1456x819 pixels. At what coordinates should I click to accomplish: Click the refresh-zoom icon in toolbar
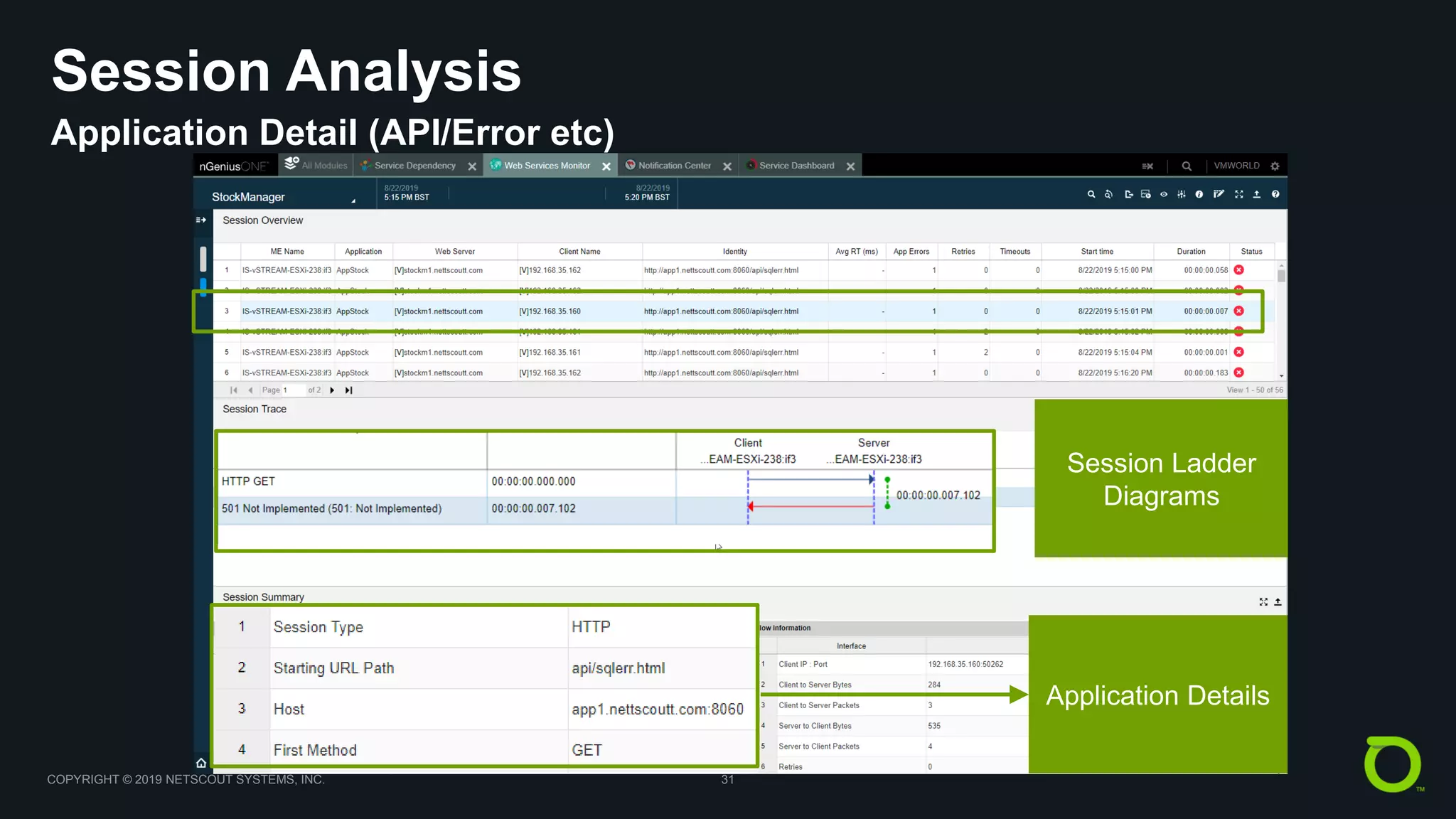(1109, 194)
